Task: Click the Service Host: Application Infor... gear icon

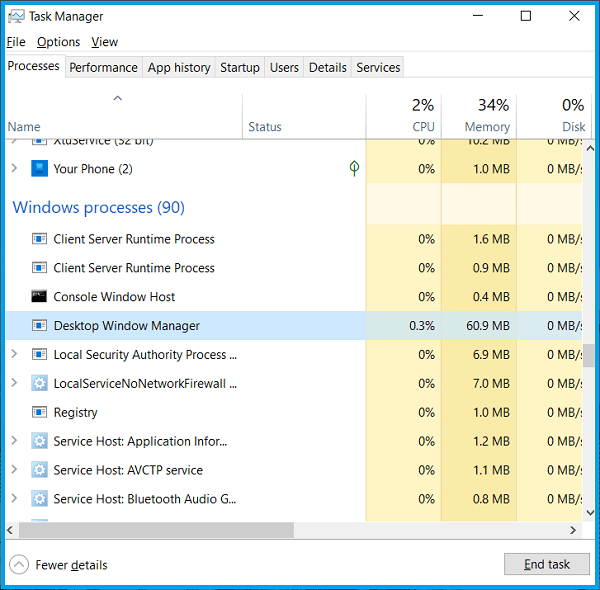Action: 39,441
